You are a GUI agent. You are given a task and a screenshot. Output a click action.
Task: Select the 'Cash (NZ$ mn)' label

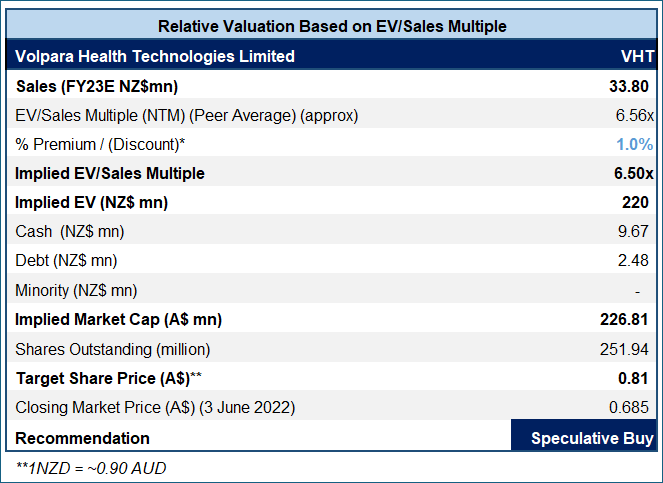pos(70,232)
